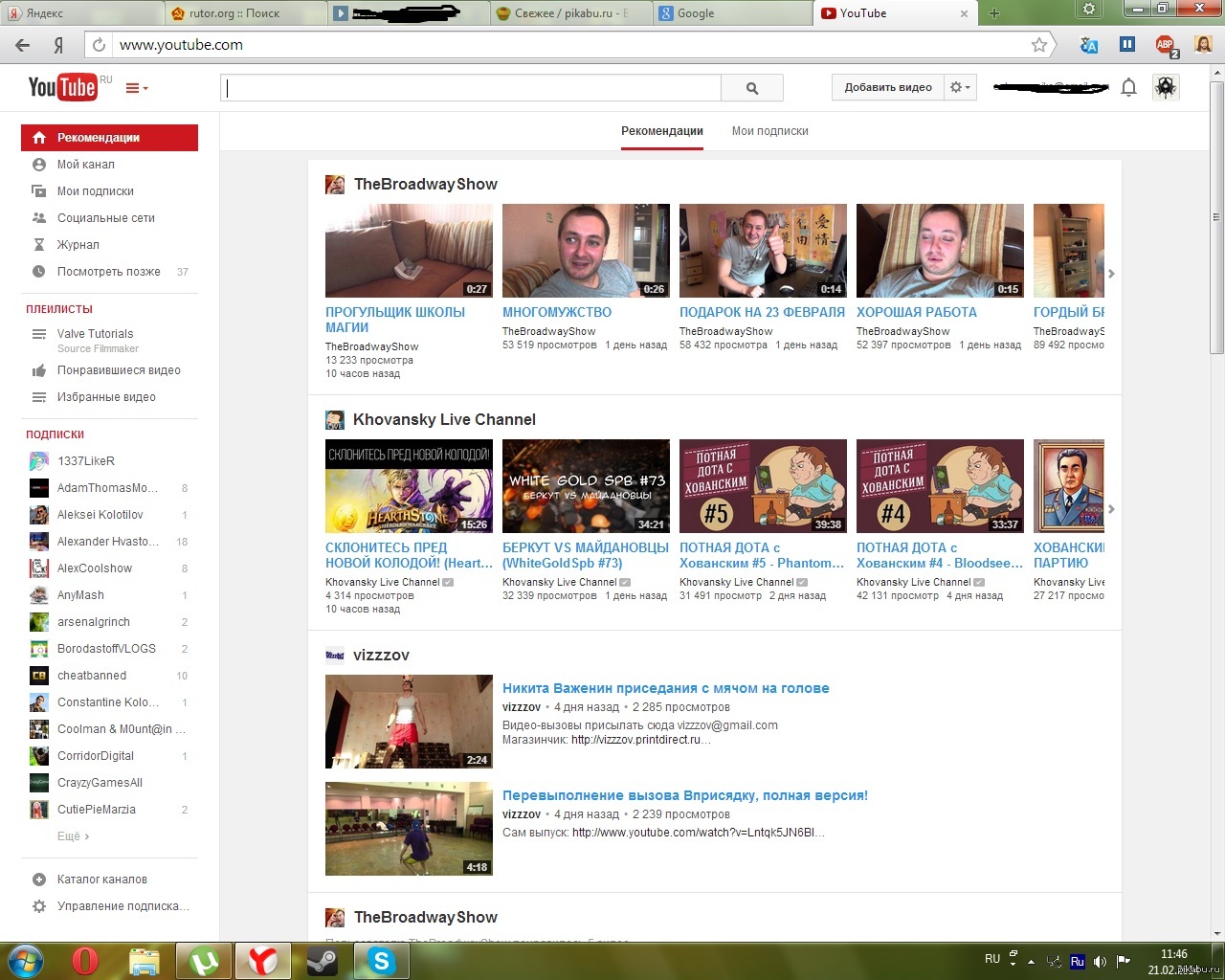
Task: Open Skype from the Windows taskbar
Action: pyautogui.click(x=381, y=961)
